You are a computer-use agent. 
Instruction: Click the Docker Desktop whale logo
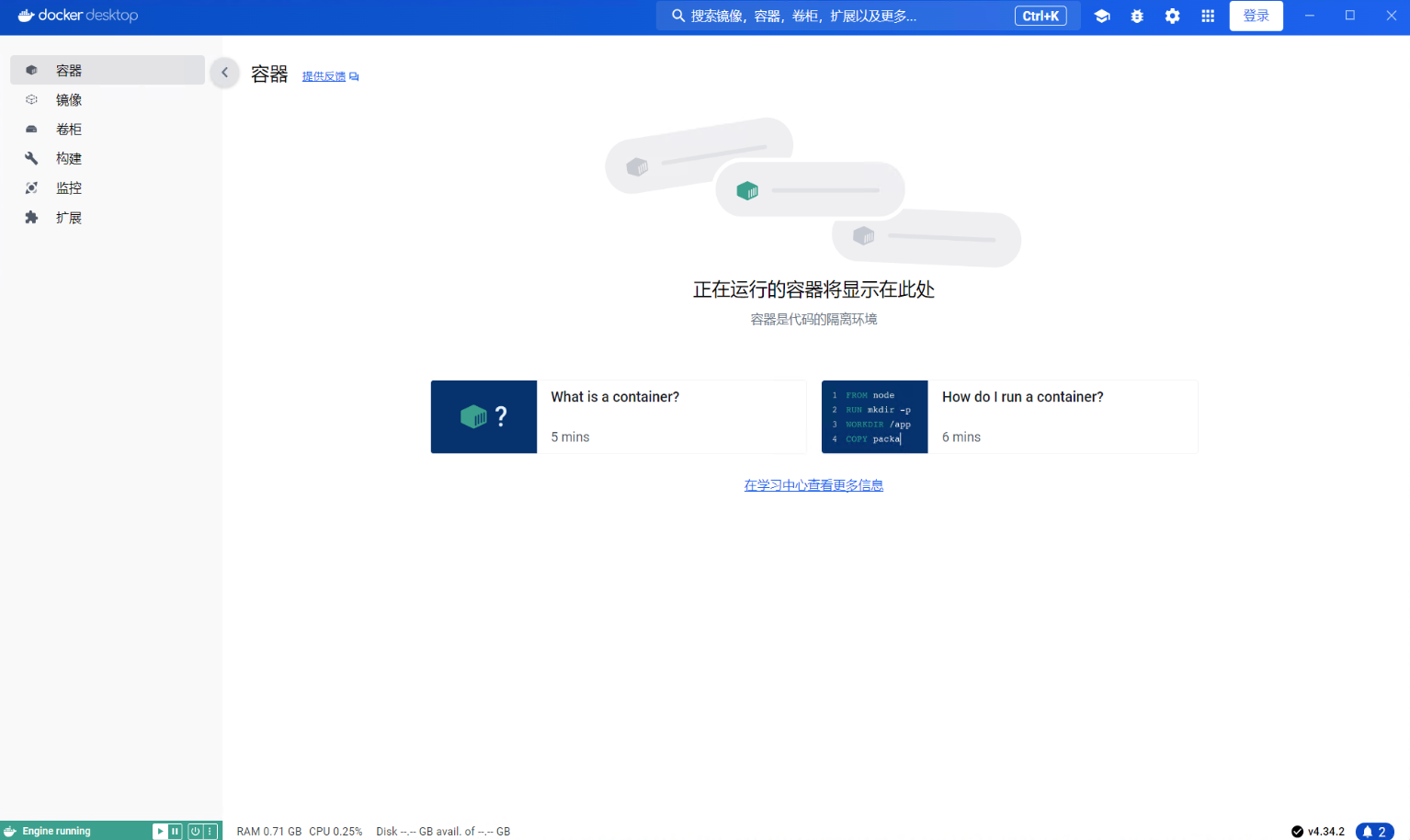[26, 16]
